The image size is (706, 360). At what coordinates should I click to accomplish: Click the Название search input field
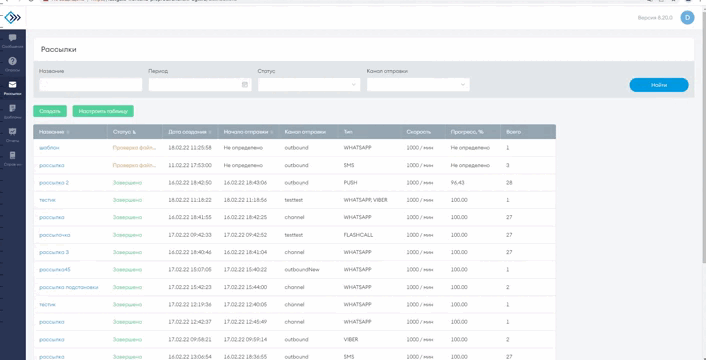pos(91,85)
